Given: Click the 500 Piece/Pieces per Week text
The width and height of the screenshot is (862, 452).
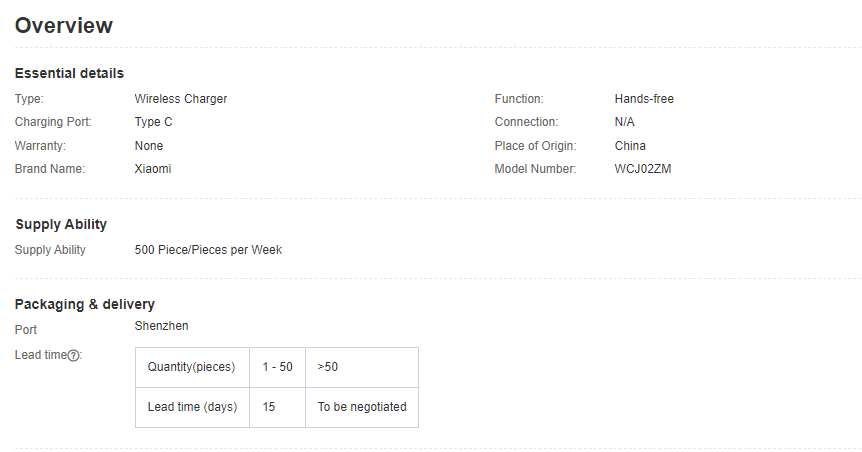Looking at the screenshot, I should pos(208,250).
